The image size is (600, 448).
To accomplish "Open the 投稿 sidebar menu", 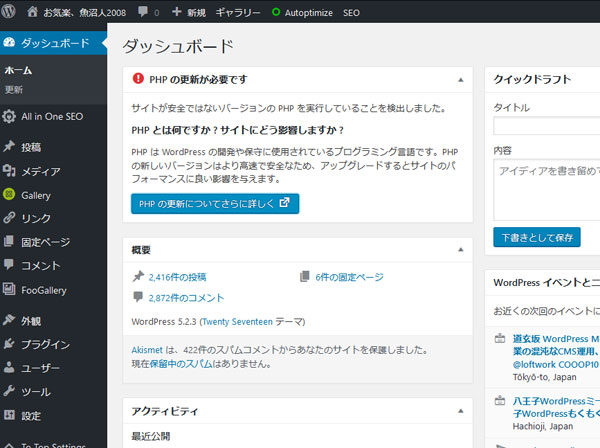I will click(31, 147).
